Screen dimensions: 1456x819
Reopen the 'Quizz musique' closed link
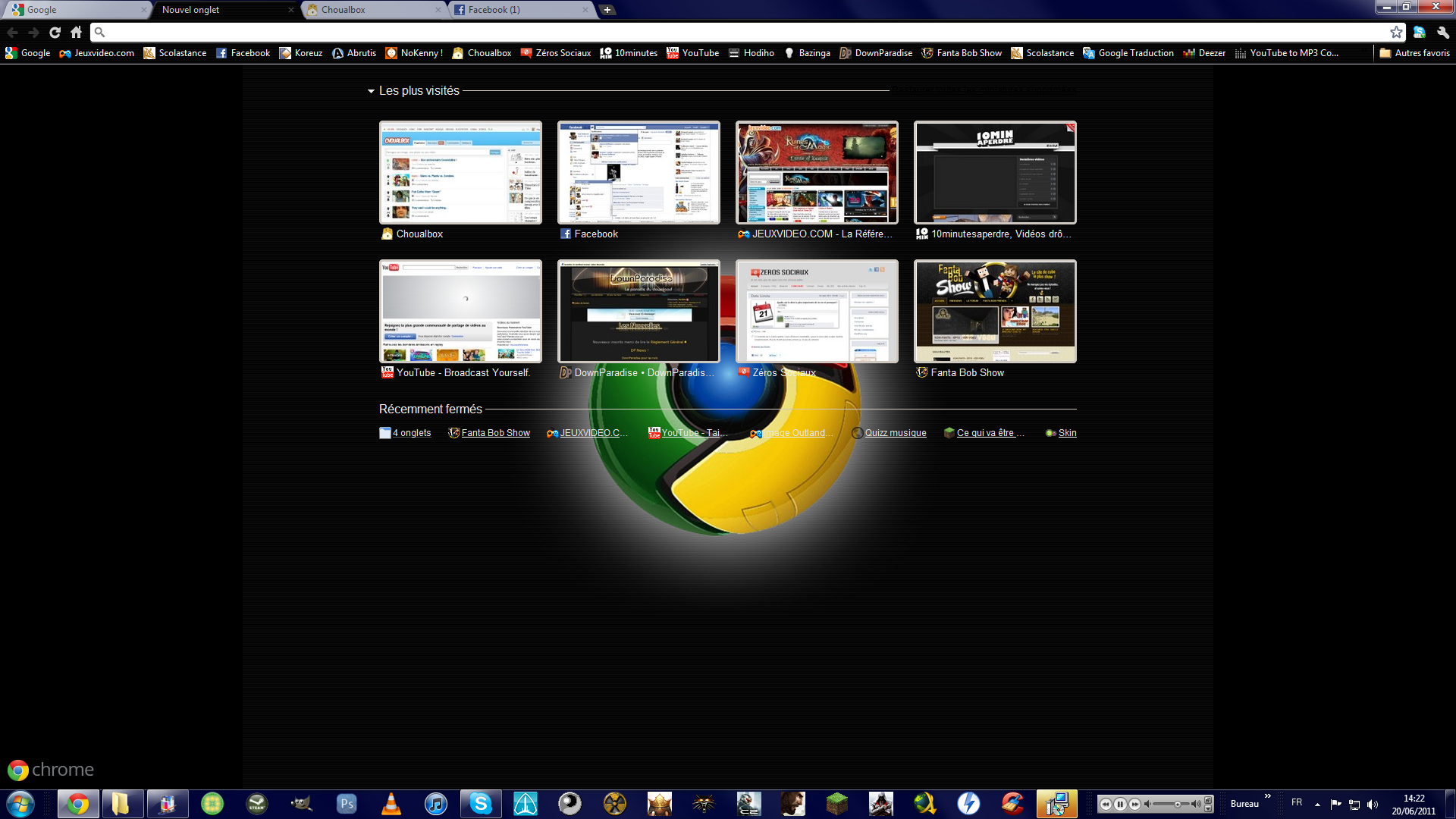click(895, 433)
